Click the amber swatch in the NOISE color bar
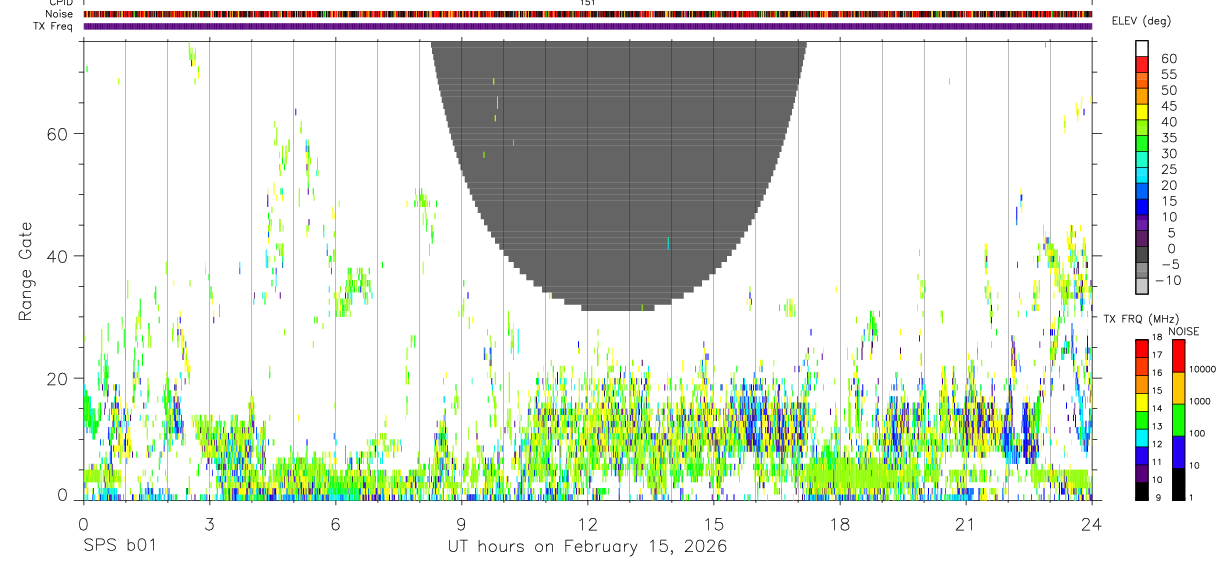 pos(1178,388)
